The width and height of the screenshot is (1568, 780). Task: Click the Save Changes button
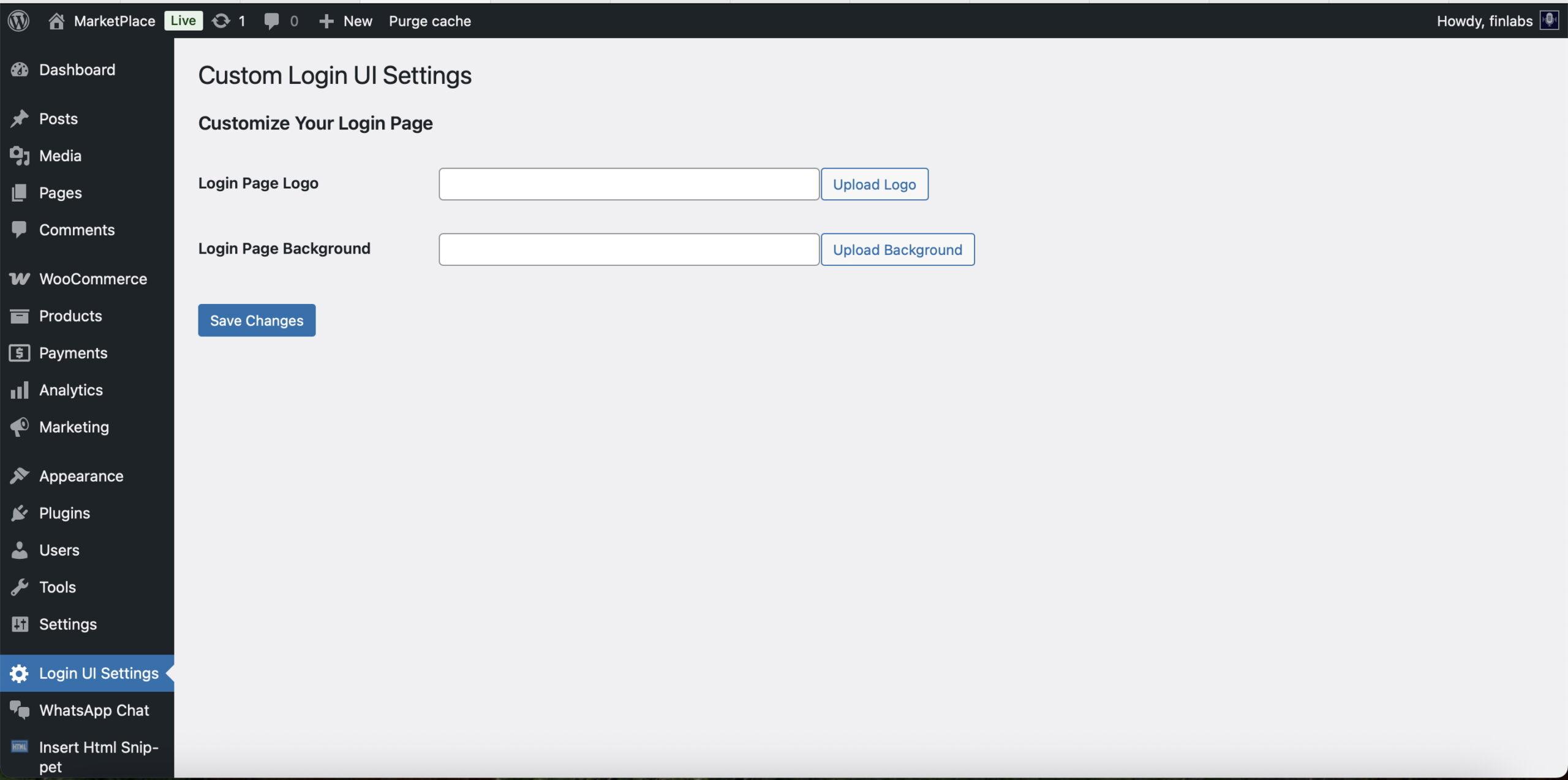257,320
